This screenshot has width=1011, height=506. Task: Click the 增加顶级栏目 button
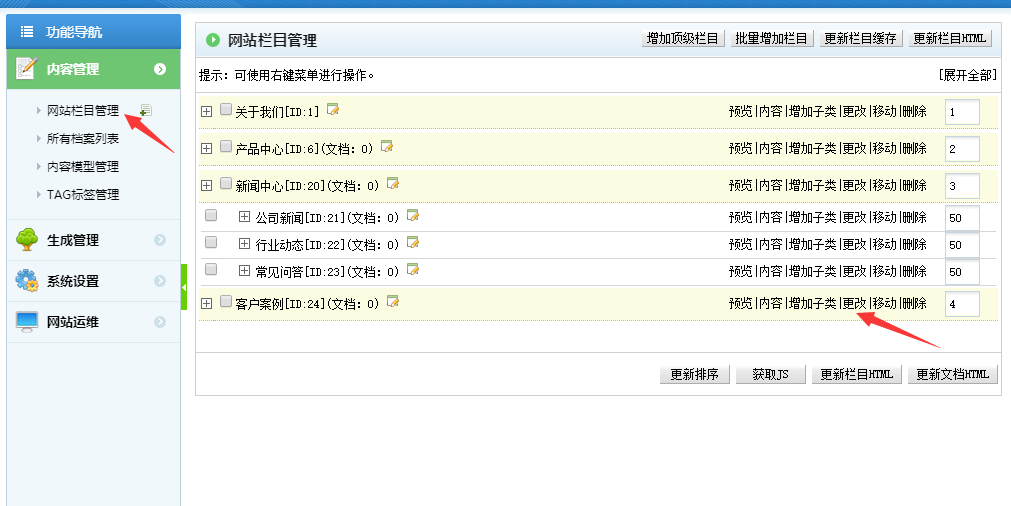pos(683,39)
